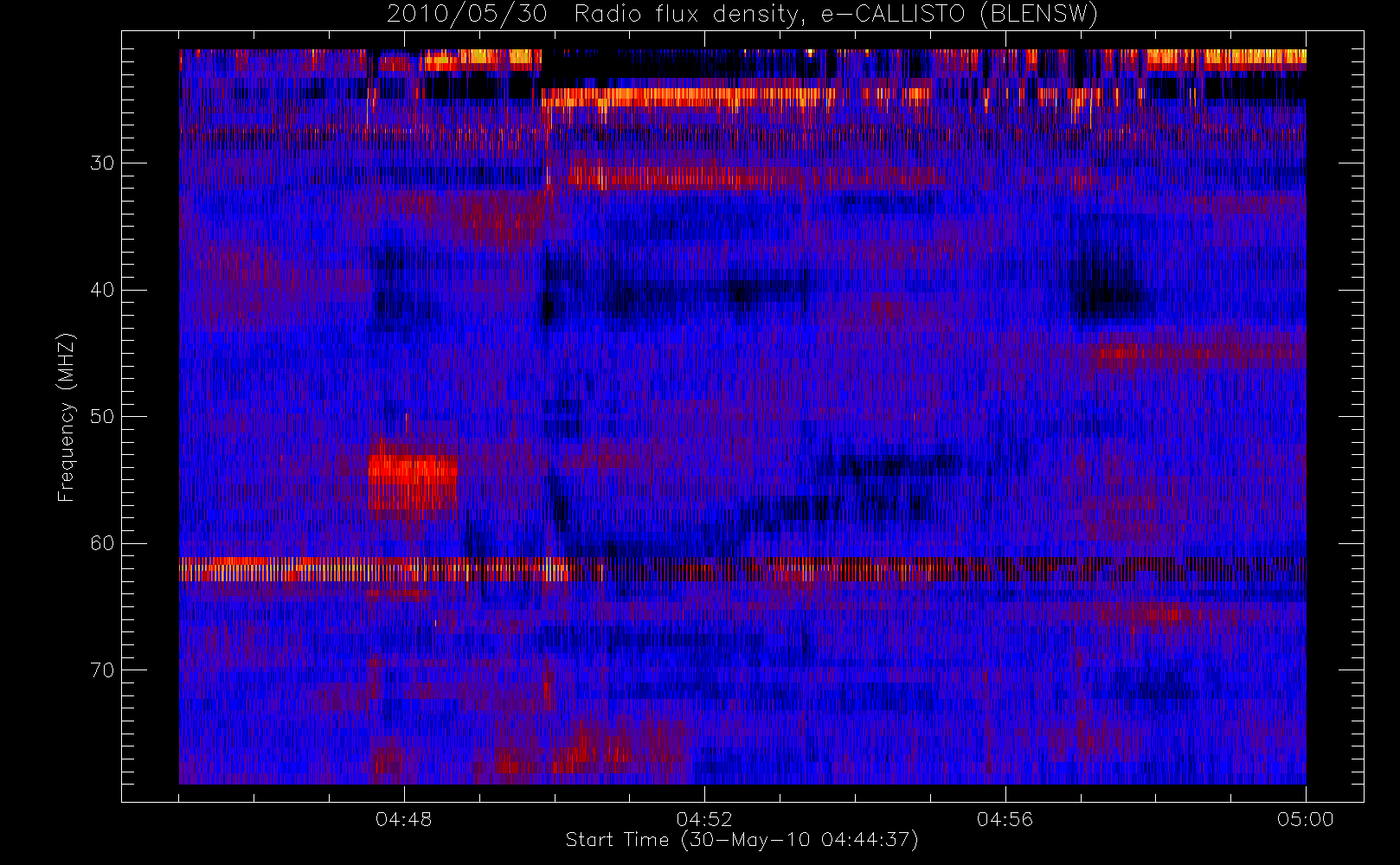The width and height of the screenshot is (1400, 865).
Task: Click the 04:48 time tick label
Action: point(403,819)
